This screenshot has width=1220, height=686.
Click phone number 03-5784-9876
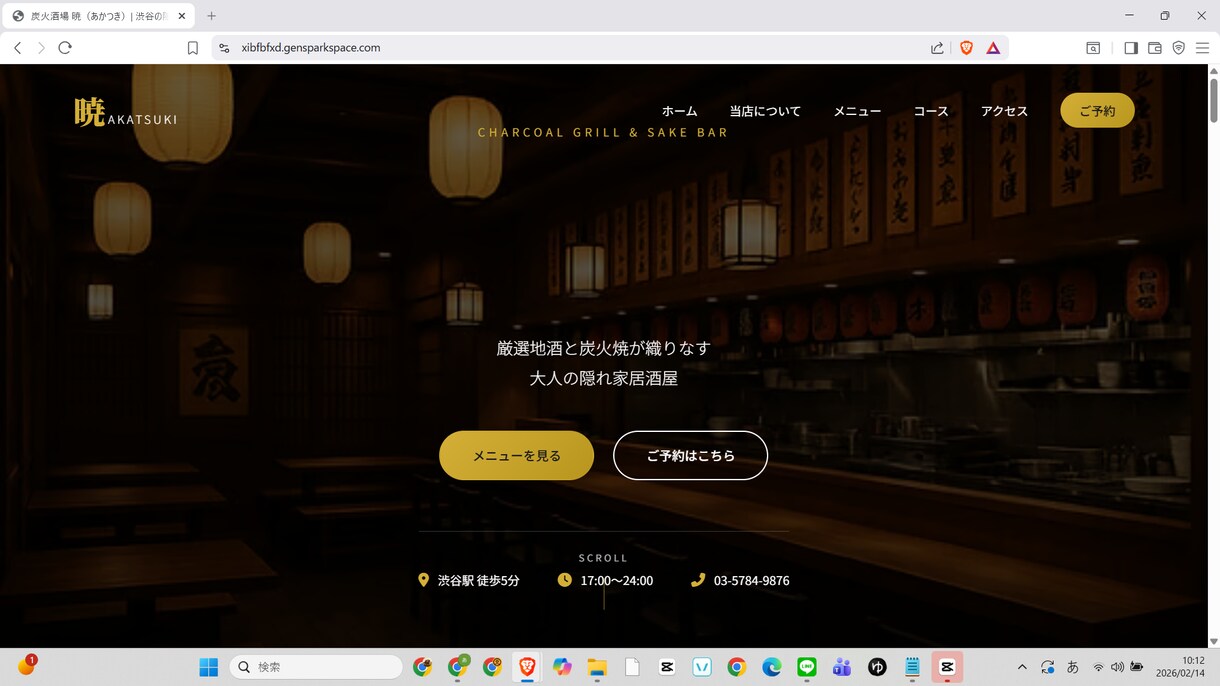click(751, 581)
